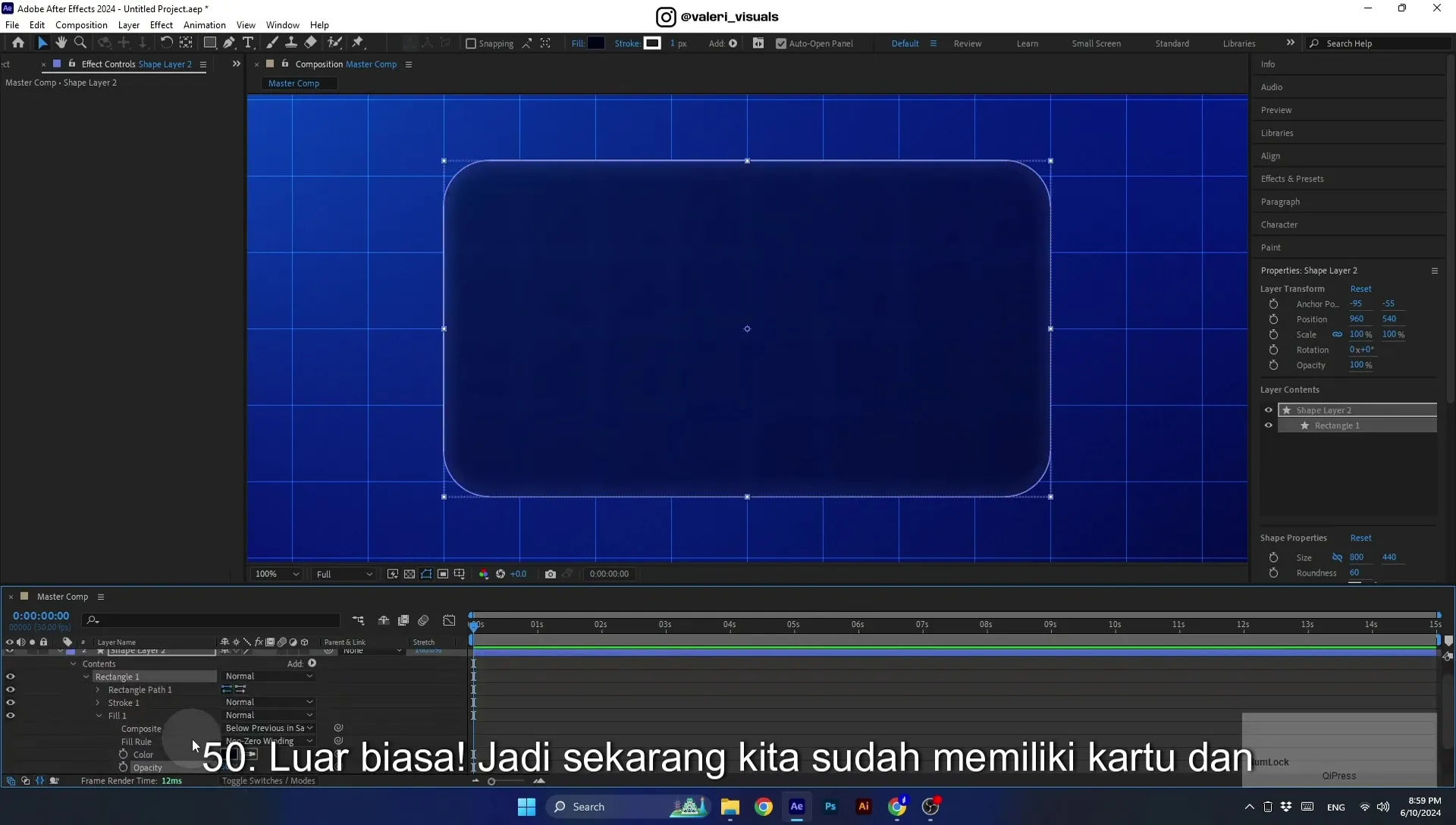Open Rectangle 1 Normal blend mode dropdown
This screenshot has width=1456, height=825.
[268, 676]
